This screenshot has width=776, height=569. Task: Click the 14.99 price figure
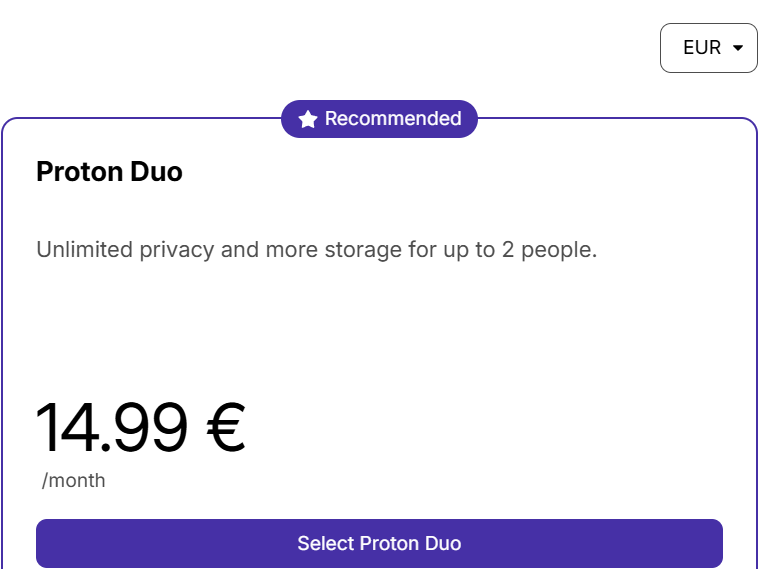(x=112, y=428)
